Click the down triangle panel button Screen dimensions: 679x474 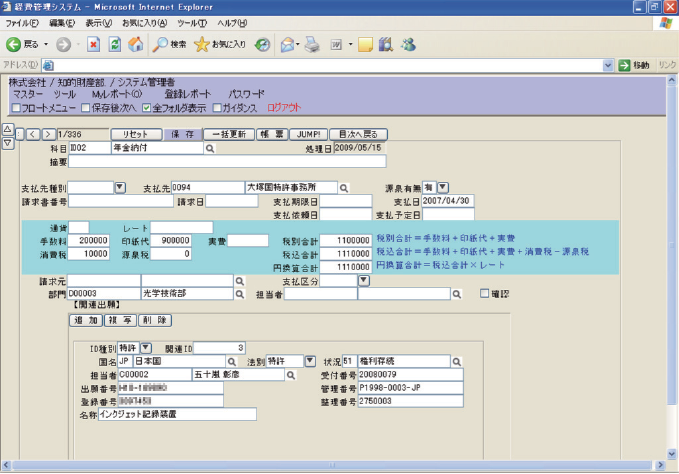8,143
